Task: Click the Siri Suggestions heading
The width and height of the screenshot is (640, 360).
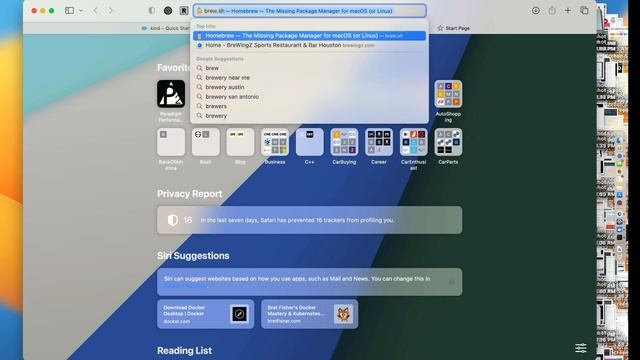Action: [193, 256]
